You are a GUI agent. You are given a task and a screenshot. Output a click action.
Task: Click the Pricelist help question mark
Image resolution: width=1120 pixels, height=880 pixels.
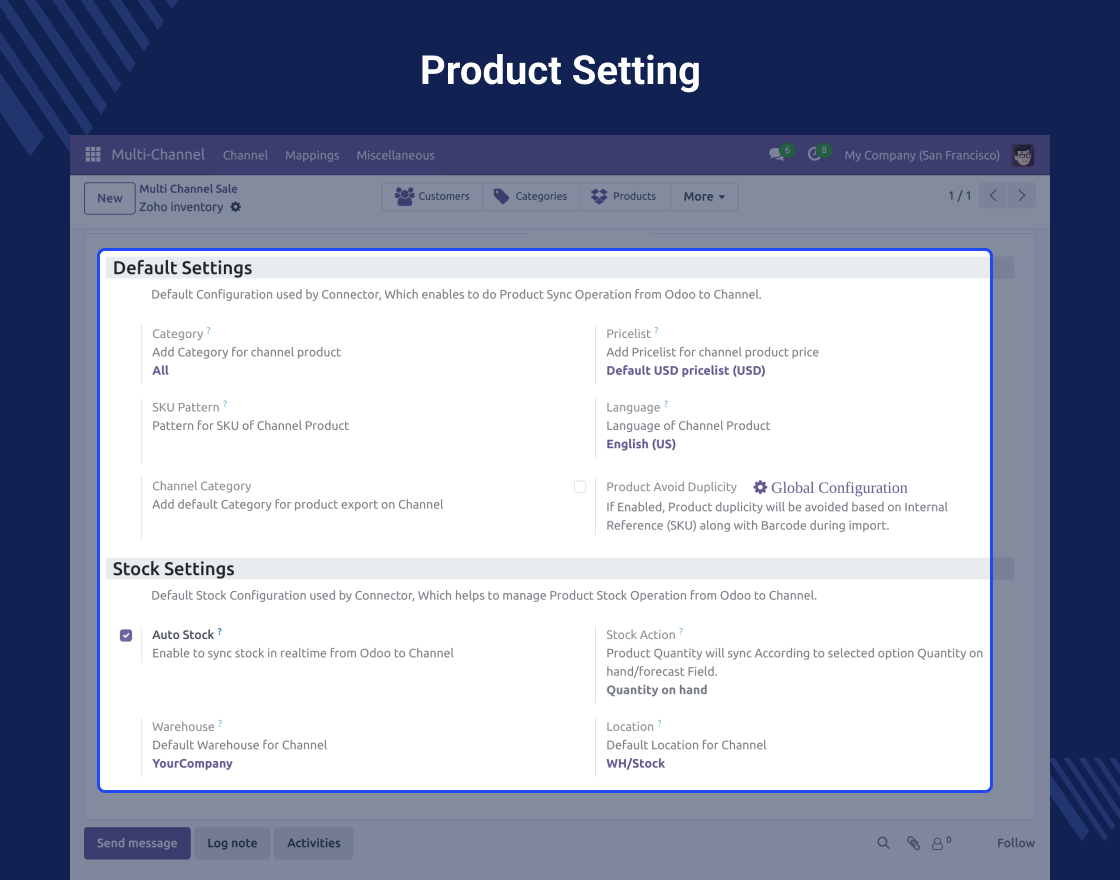pos(656,330)
